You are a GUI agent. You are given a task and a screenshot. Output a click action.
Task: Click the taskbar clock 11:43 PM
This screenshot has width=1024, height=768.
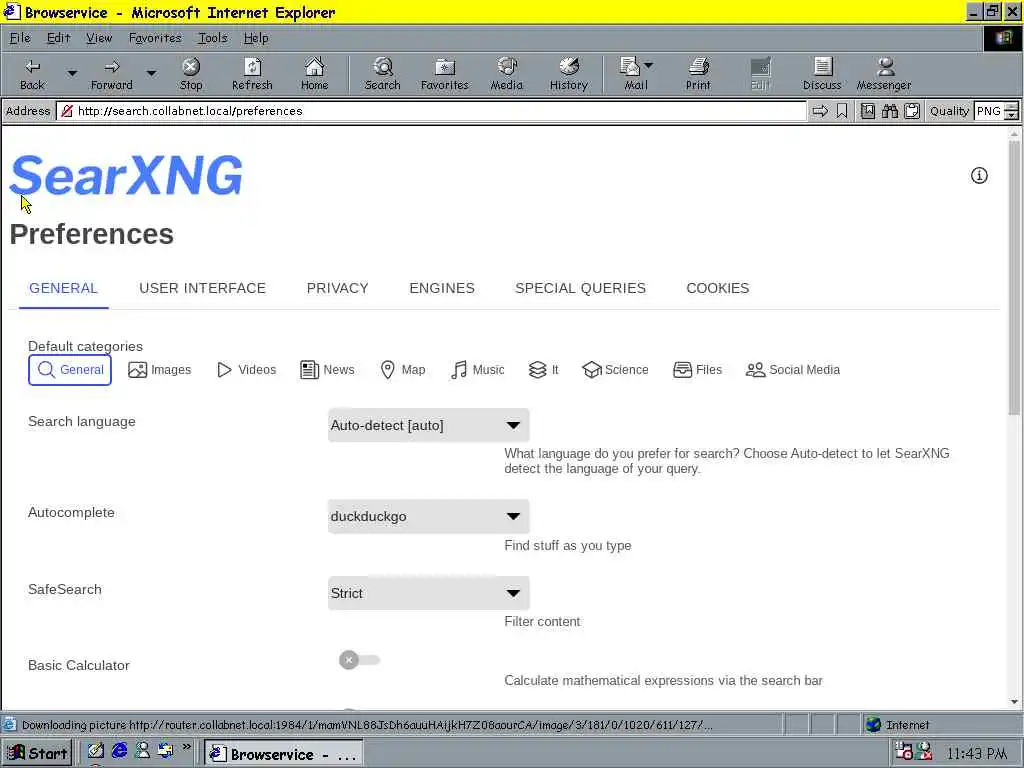pyautogui.click(x=976, y=754)
